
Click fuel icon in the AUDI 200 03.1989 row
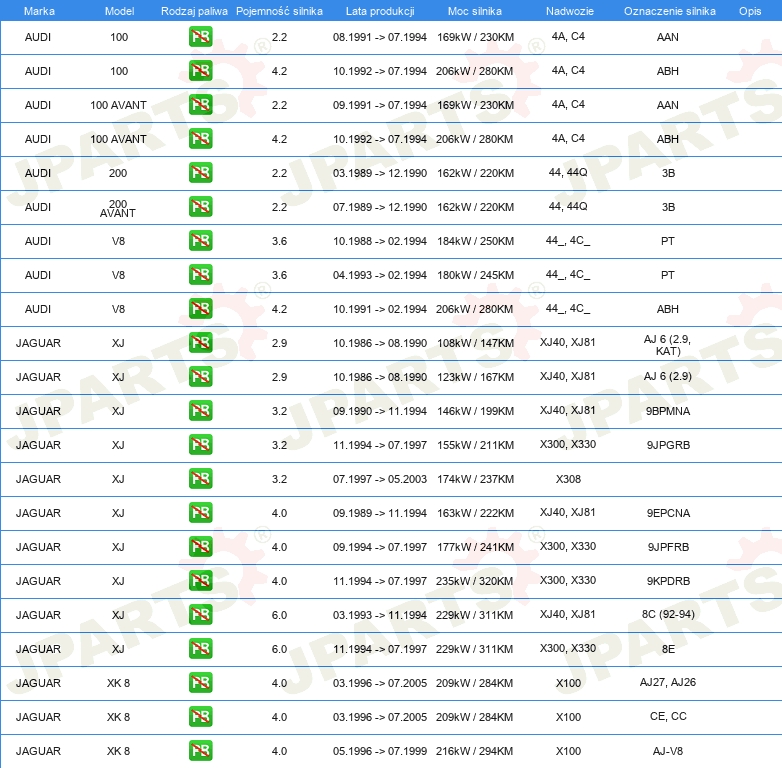click(200, 173)
